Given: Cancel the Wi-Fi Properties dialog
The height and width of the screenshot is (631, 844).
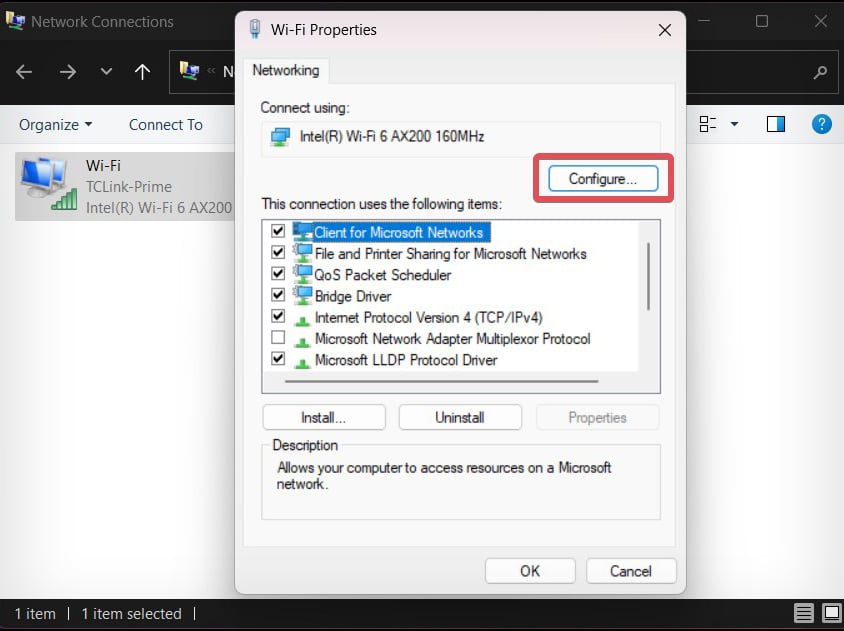Looking at the screenshot, I should click(631, 571).
